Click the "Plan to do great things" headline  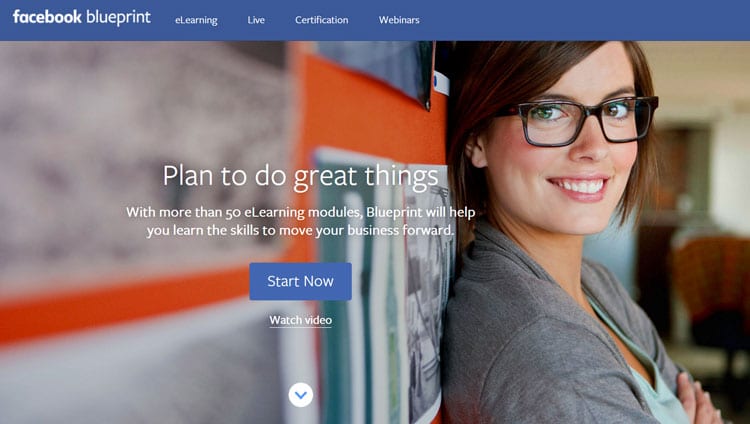click(300, 176)
